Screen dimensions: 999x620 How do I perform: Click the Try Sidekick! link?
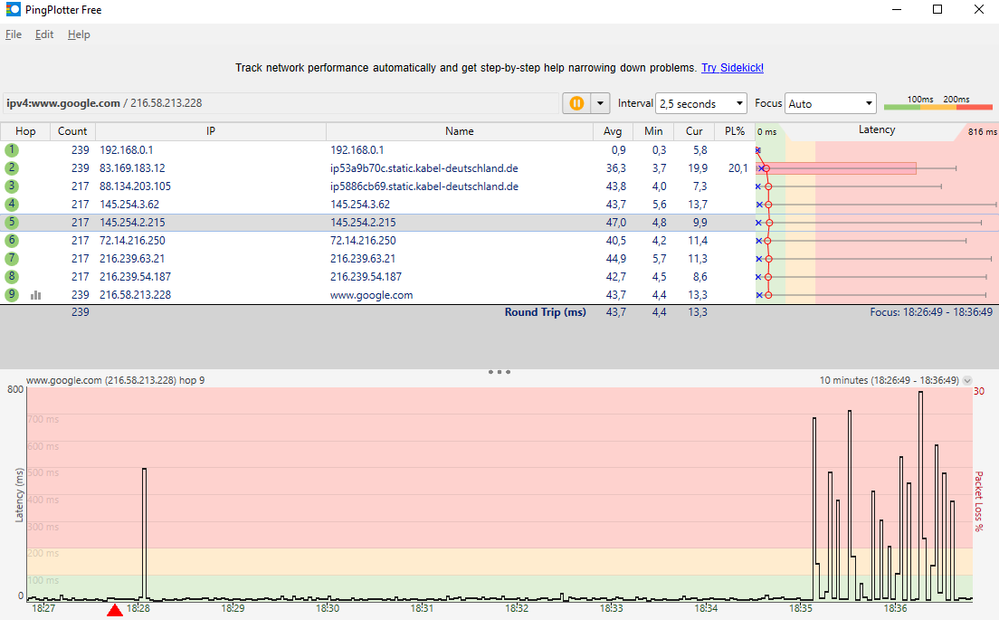click(732, 68)
